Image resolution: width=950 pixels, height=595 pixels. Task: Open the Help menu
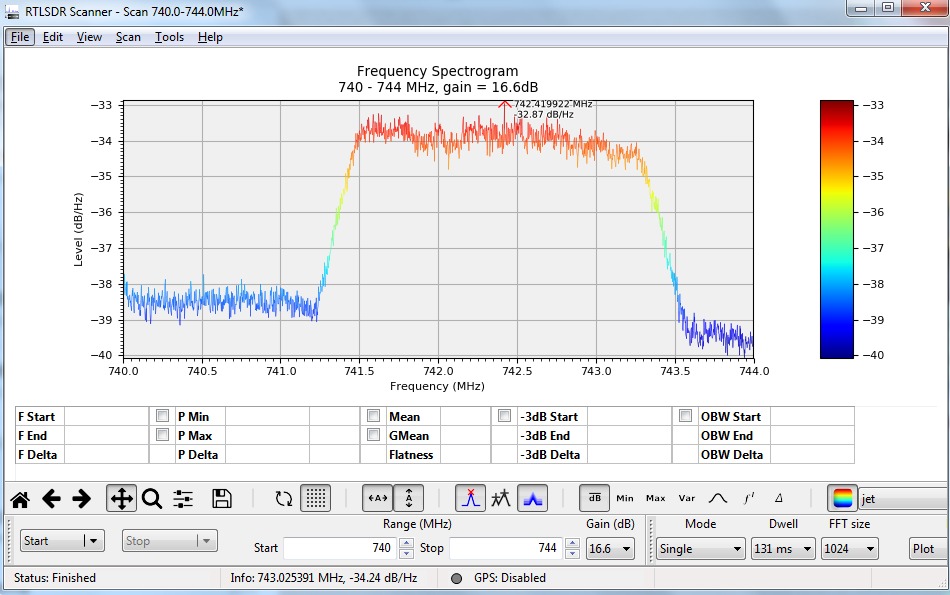click(x=210, y=37)
